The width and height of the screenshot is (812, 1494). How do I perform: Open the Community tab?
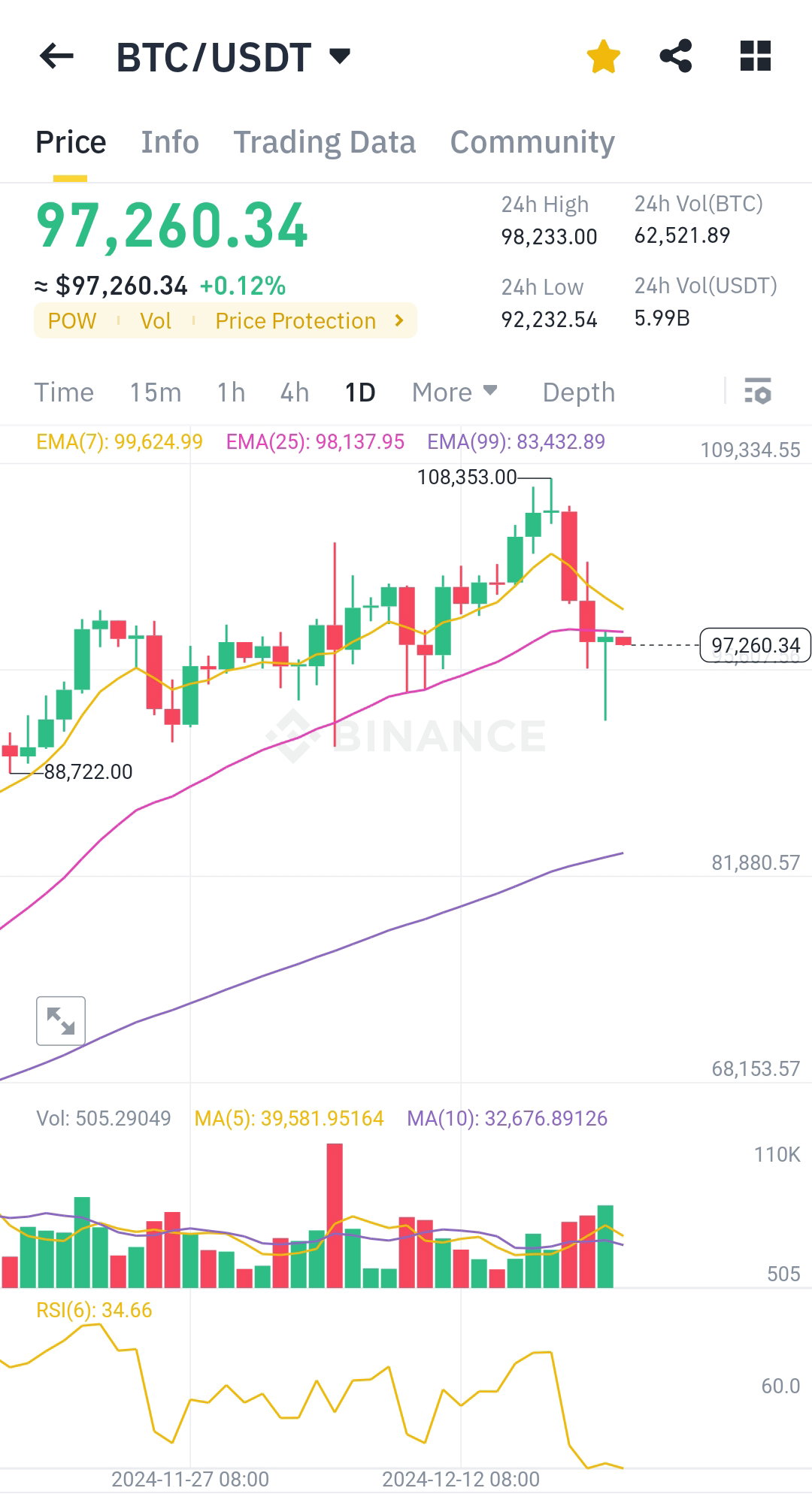pos(532,142)
